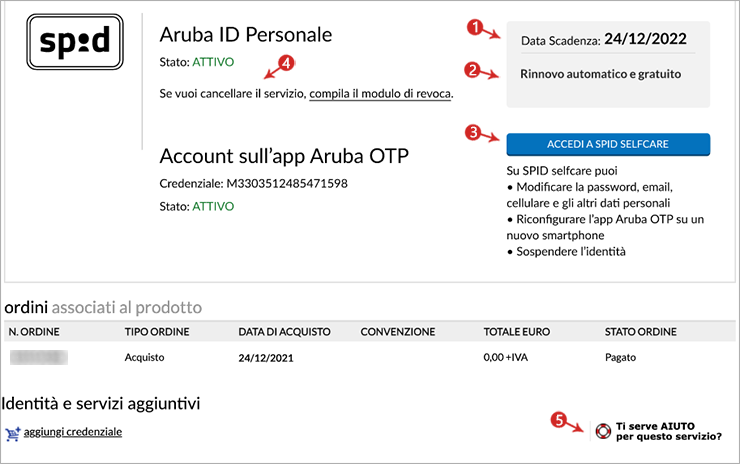Click the CONVENZIONE column header
This screenshot has height=464, width=740.
397,332
